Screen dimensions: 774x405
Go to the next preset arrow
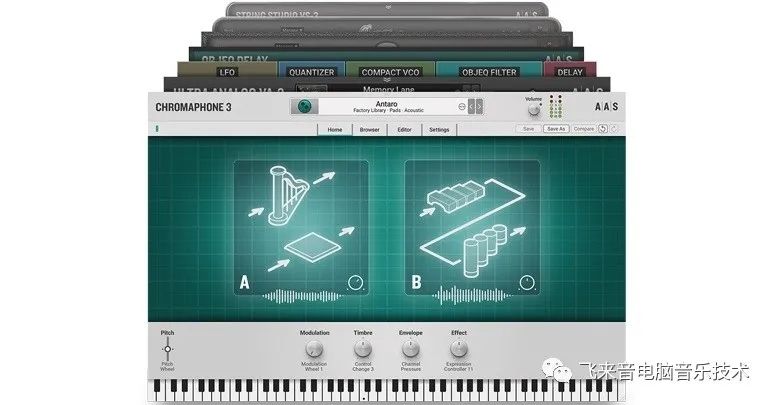point(479,107)
